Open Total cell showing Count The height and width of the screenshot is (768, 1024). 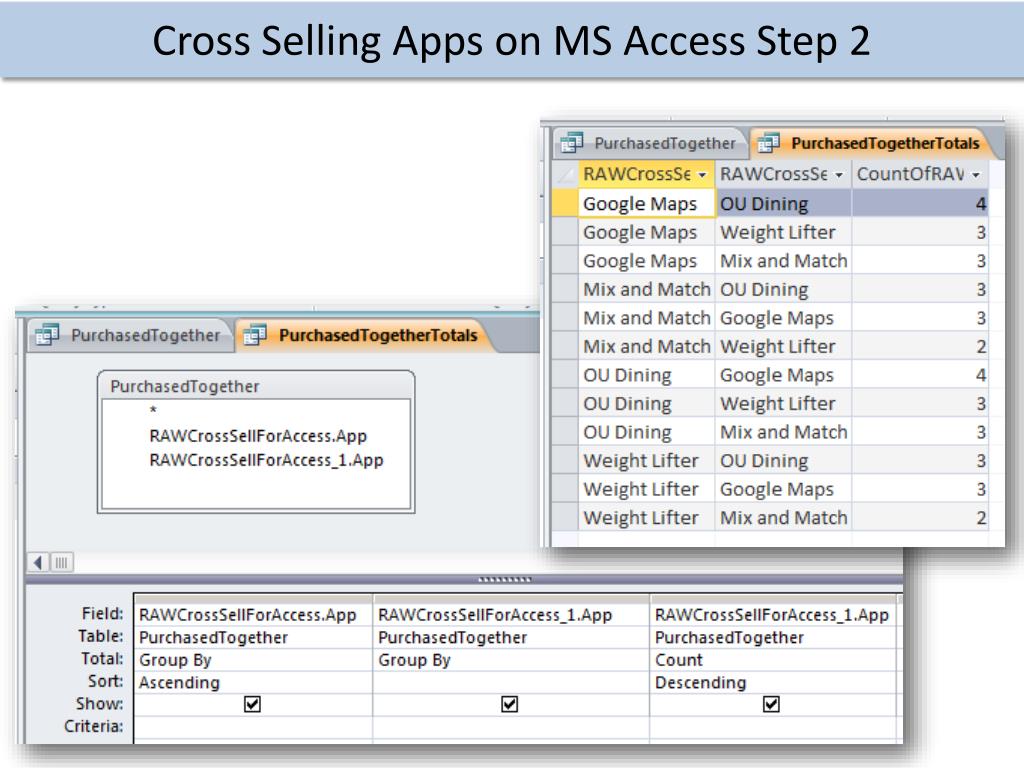pyautogui.click(x=775, y=660)
